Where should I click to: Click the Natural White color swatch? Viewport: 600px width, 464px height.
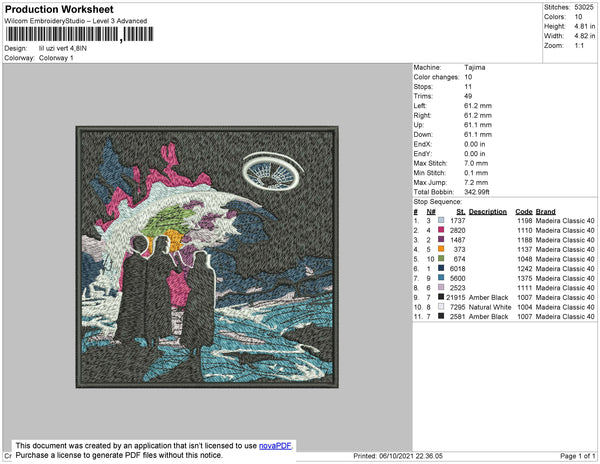441,306
